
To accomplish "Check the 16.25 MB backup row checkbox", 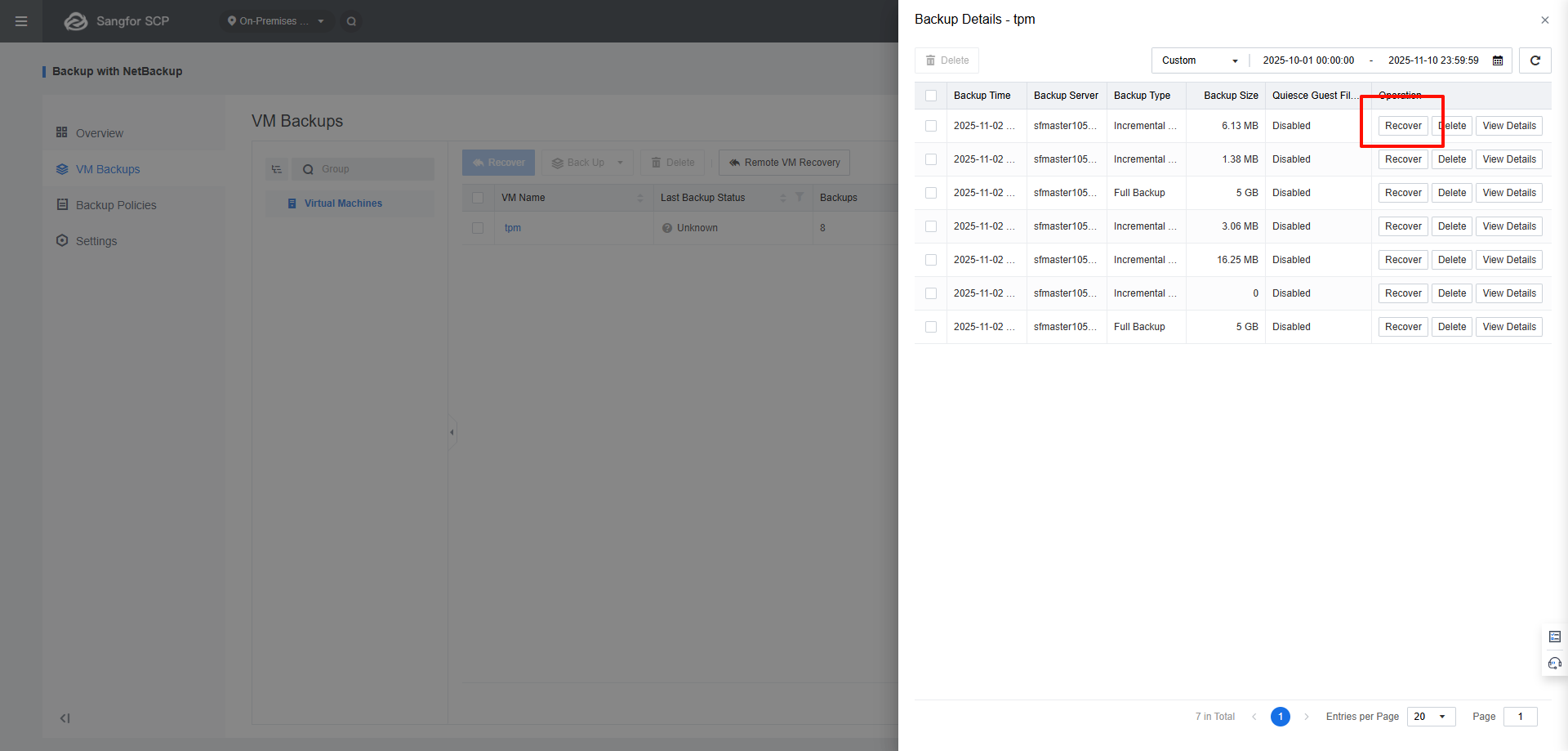I will 931,260.
